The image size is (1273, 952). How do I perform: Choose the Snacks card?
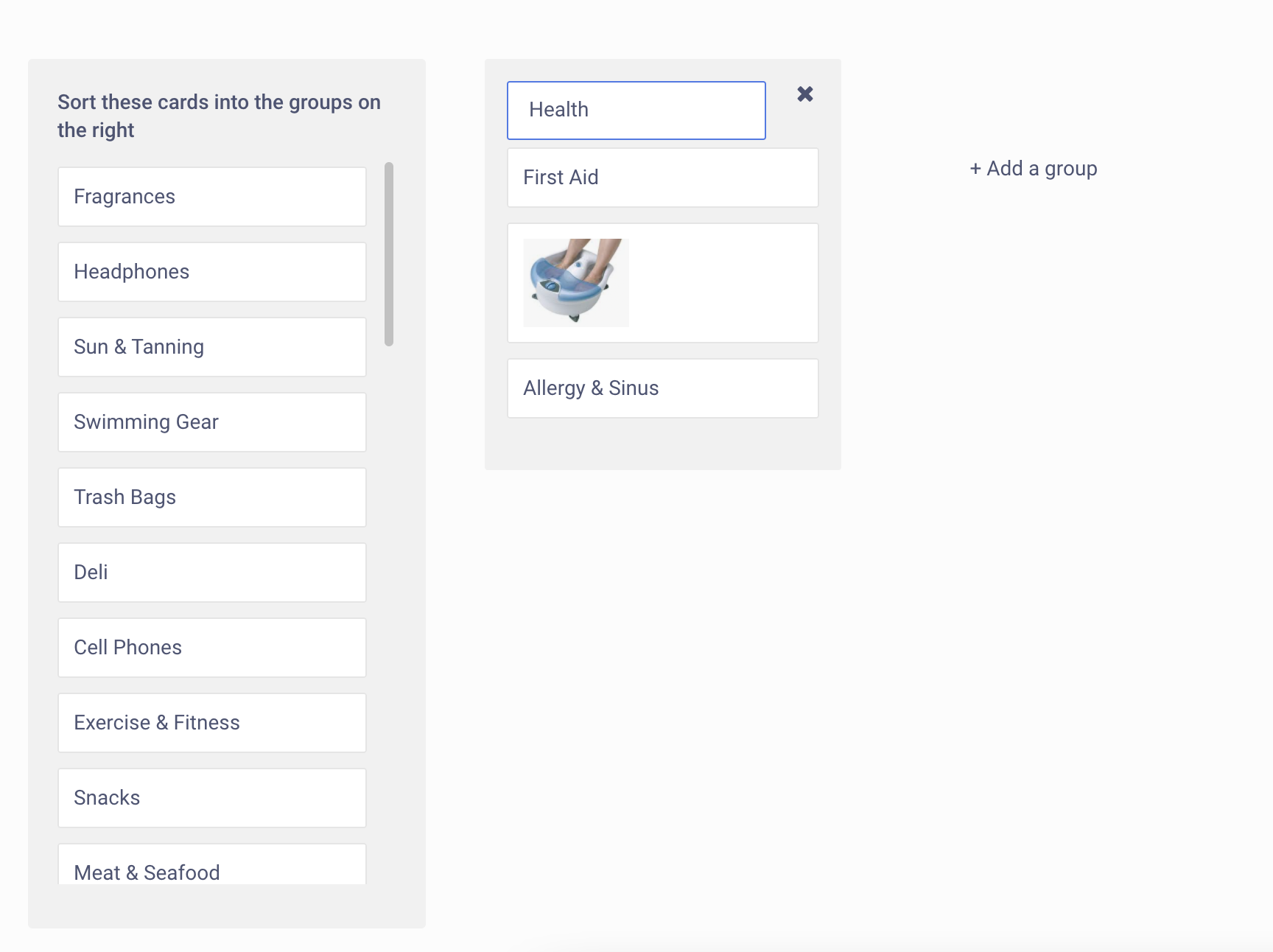212,798
